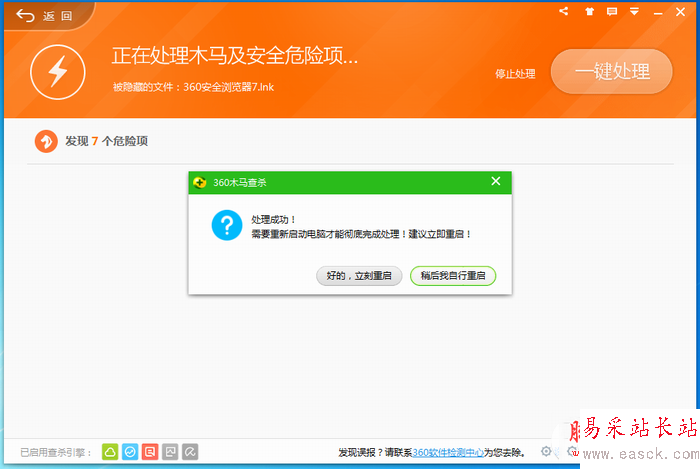Click the 返回 back arrow button
This screenshot has height=469, width=700.
click(x=44, y=16)
